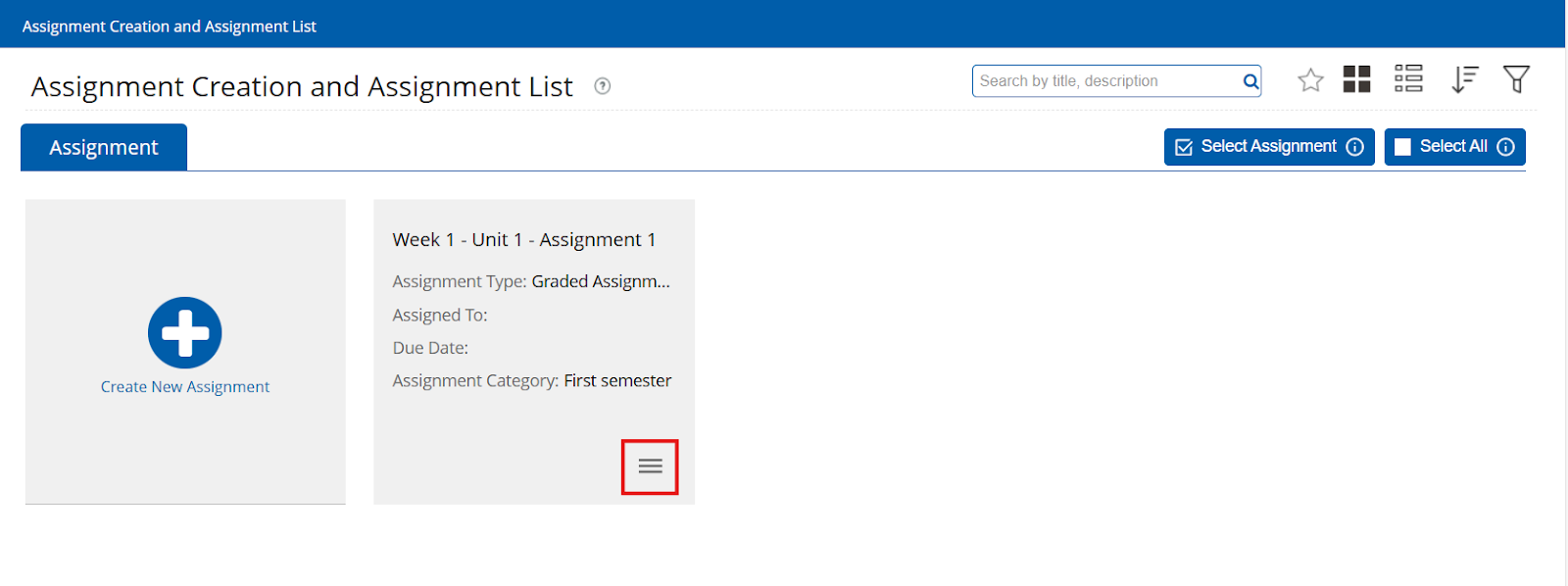The width and height of the screenshot is (1568, 586).
Task: Click the Create New Assignment link
Action: click(x=185, y=387)
